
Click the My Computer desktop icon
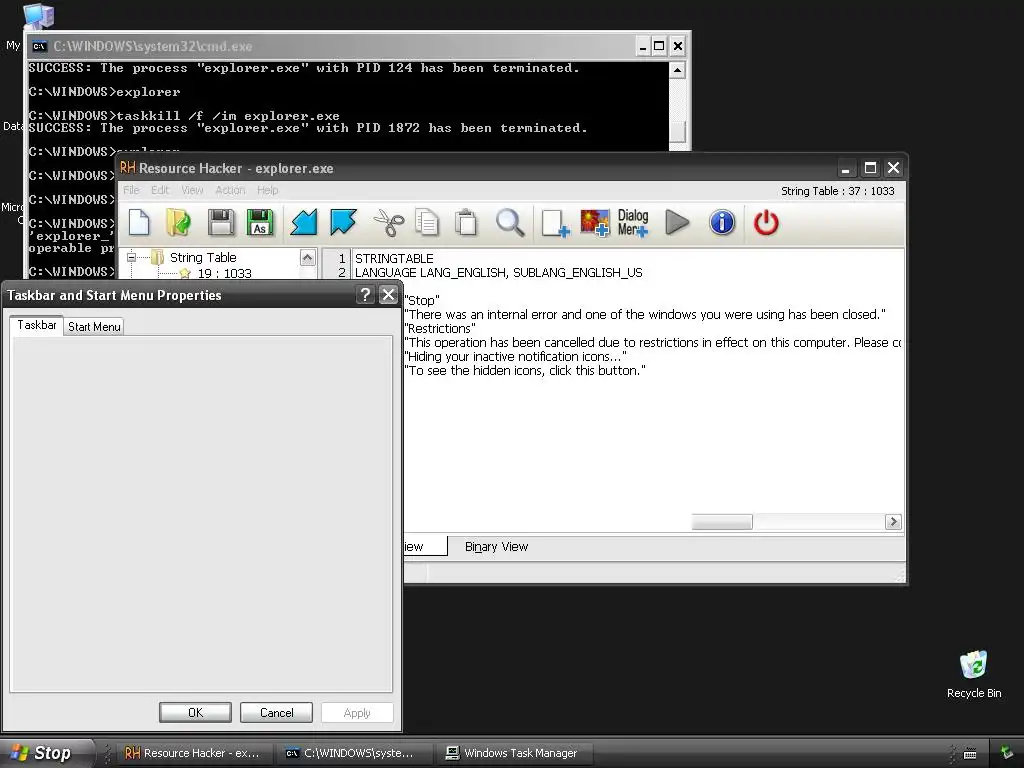(38, 16)
